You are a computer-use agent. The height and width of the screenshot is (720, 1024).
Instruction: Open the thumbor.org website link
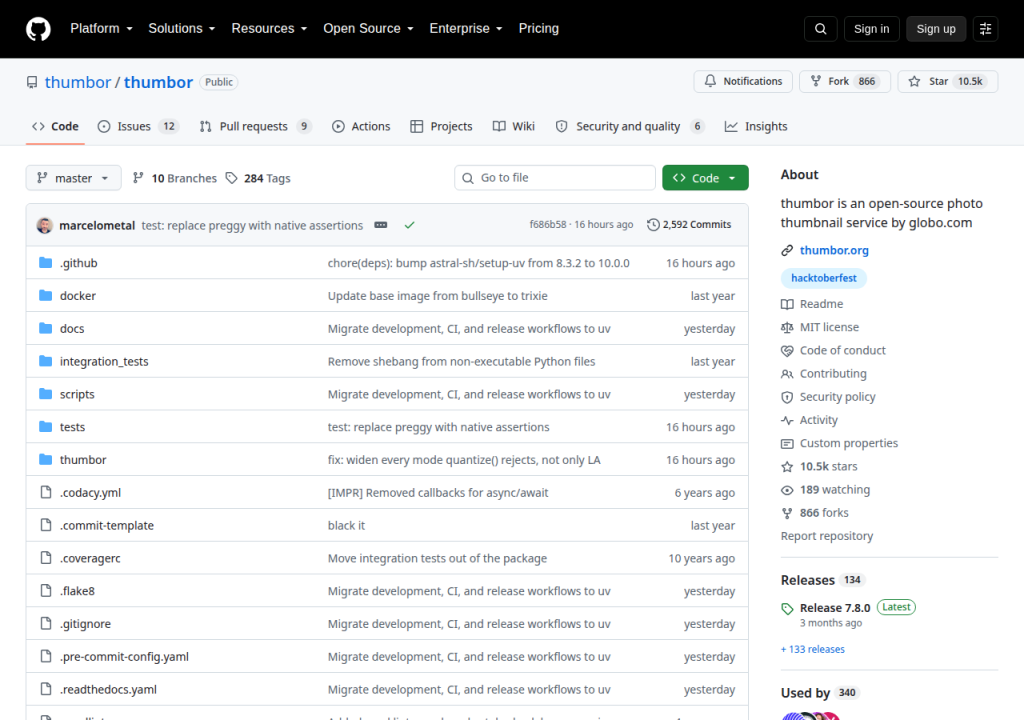tap(834, 250)
